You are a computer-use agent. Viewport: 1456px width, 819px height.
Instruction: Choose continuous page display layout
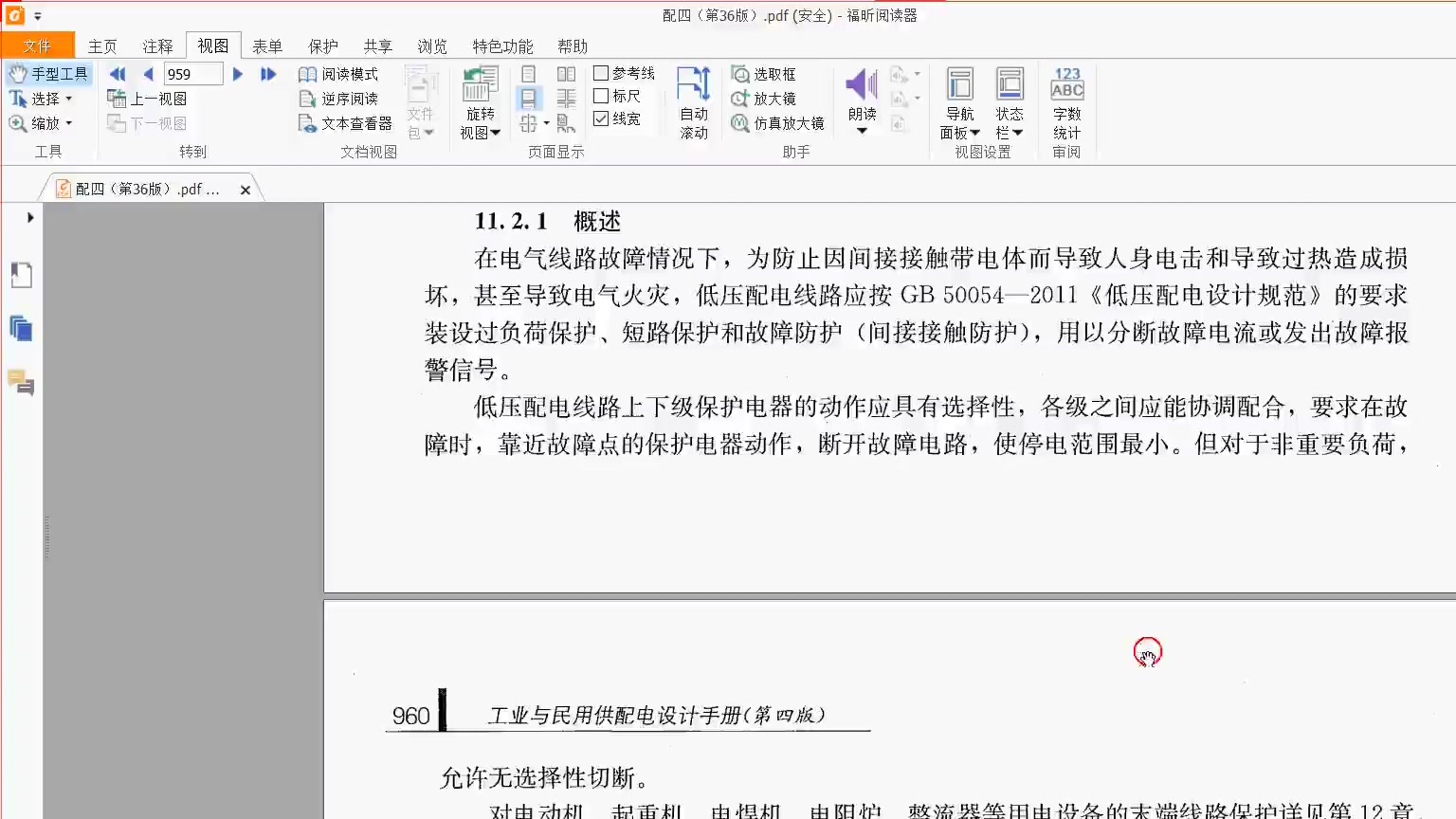[x=529, y=99]
